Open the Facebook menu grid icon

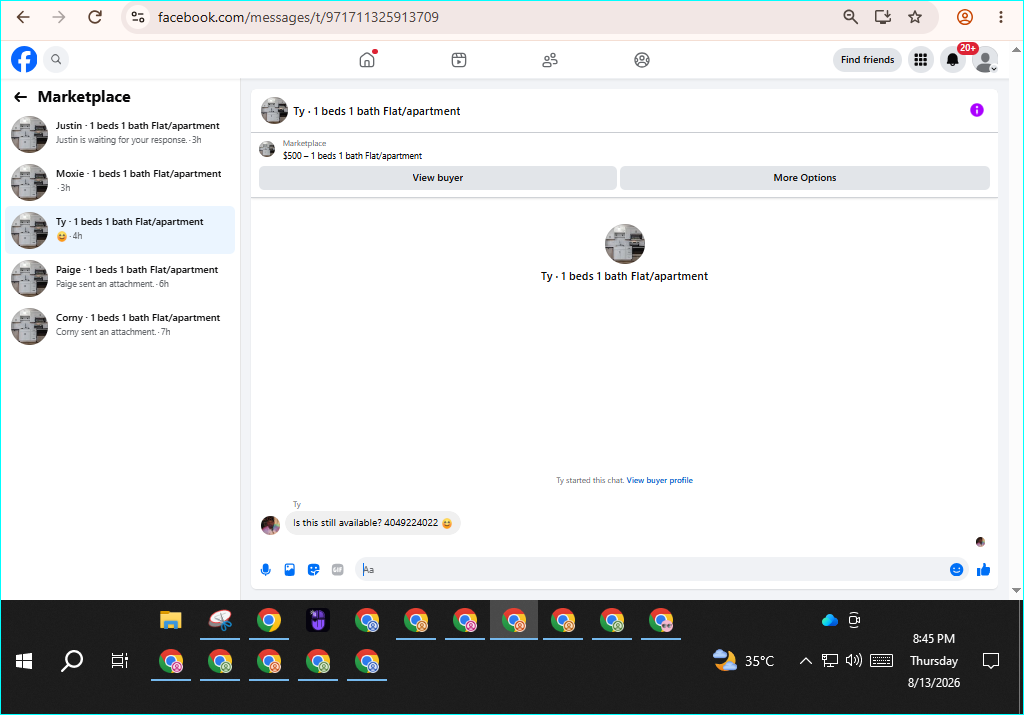(x=921, y=60)
